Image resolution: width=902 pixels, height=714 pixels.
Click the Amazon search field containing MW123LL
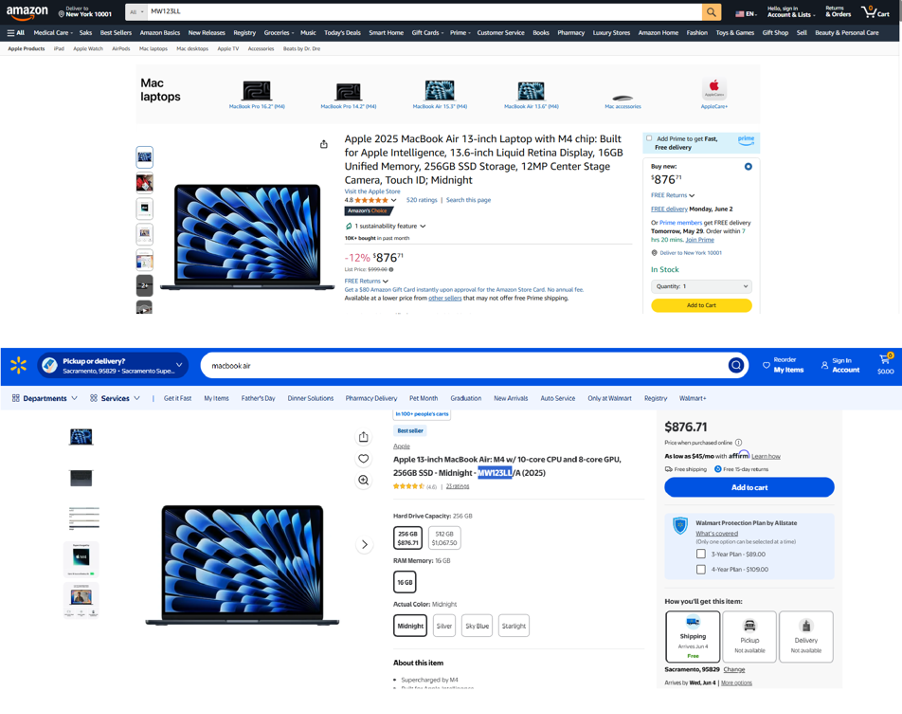tap(424, 12)
